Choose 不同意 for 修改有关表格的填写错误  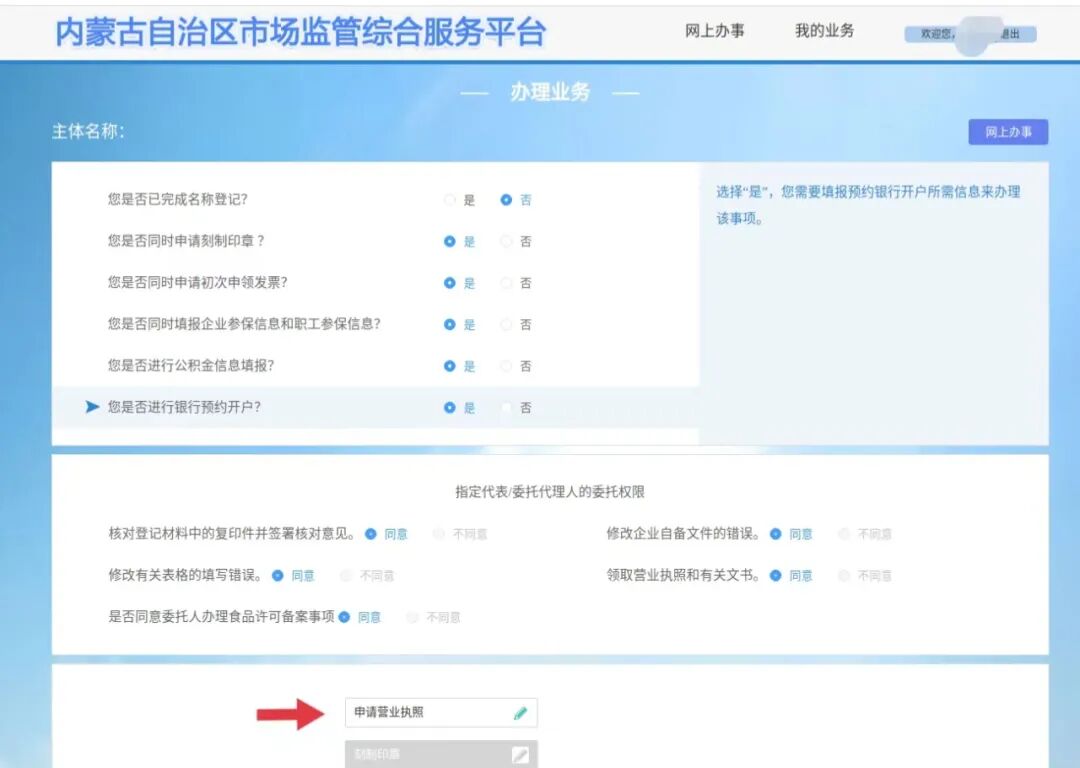pyautogui.click(x=346, y=575)
